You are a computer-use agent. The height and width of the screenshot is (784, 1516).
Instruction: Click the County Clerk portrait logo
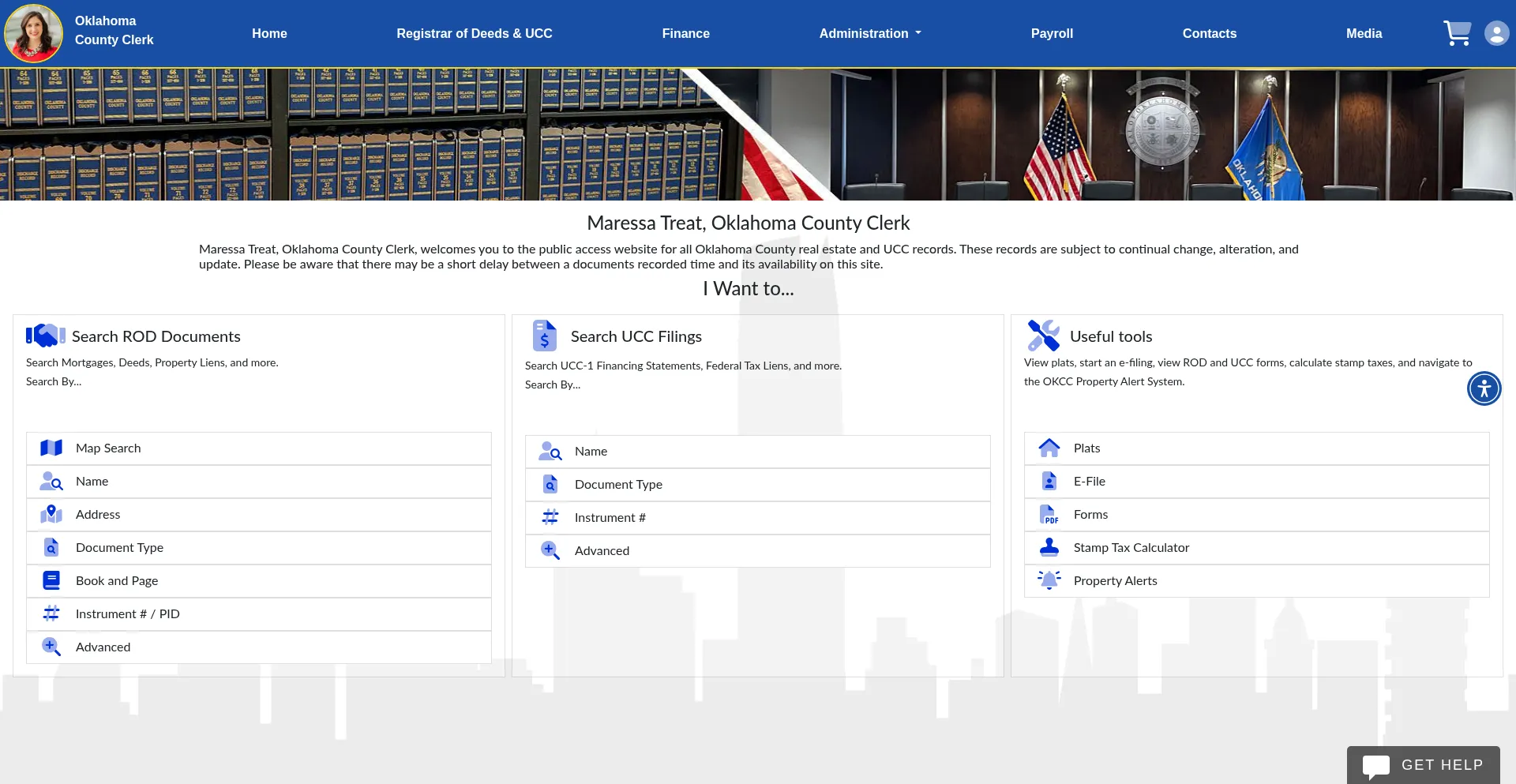[x=33, y=33]
